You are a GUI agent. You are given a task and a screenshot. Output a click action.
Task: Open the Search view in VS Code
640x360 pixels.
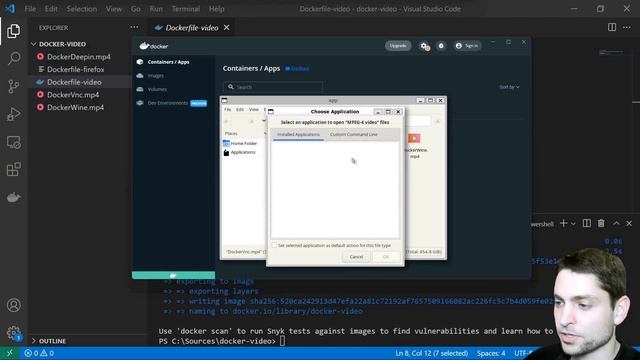pos(13,58)
